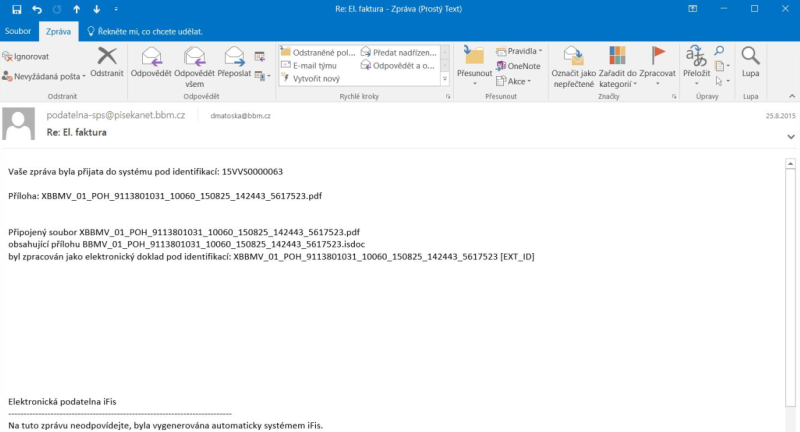The width and height of the screenshot is (800, 432).
Task: Open Rychlé kroky dialog launcher
Action: [x=448, y=96]
